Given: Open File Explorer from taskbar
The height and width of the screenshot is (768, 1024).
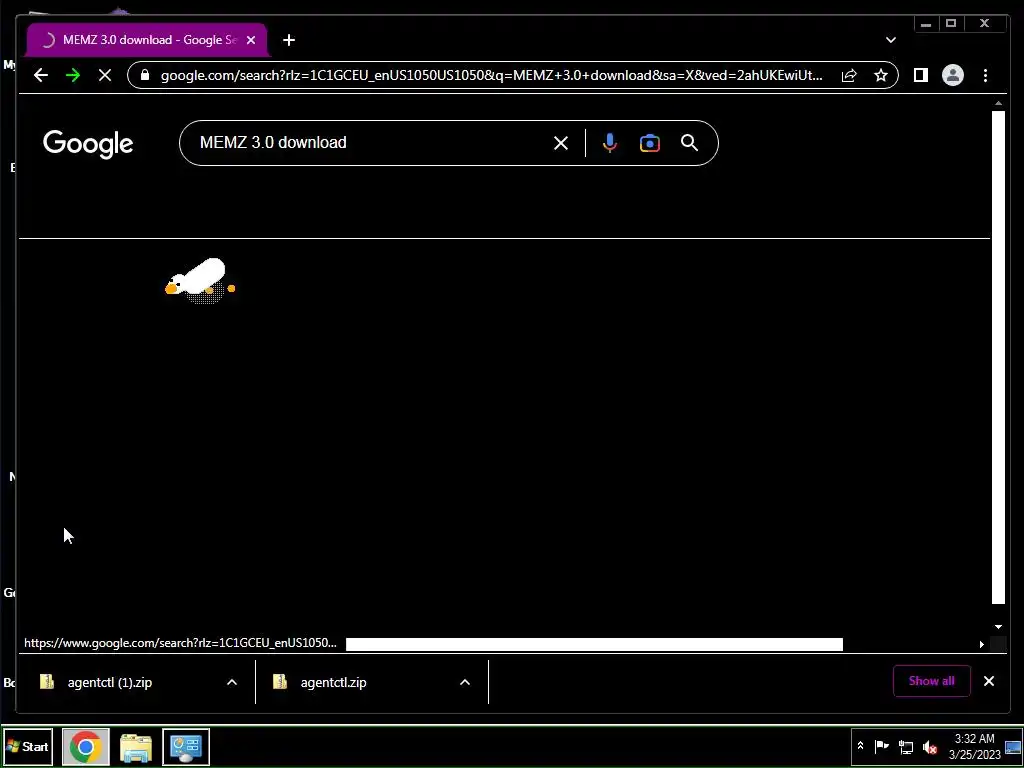Looking at the screenshot, I should point(136,746).
